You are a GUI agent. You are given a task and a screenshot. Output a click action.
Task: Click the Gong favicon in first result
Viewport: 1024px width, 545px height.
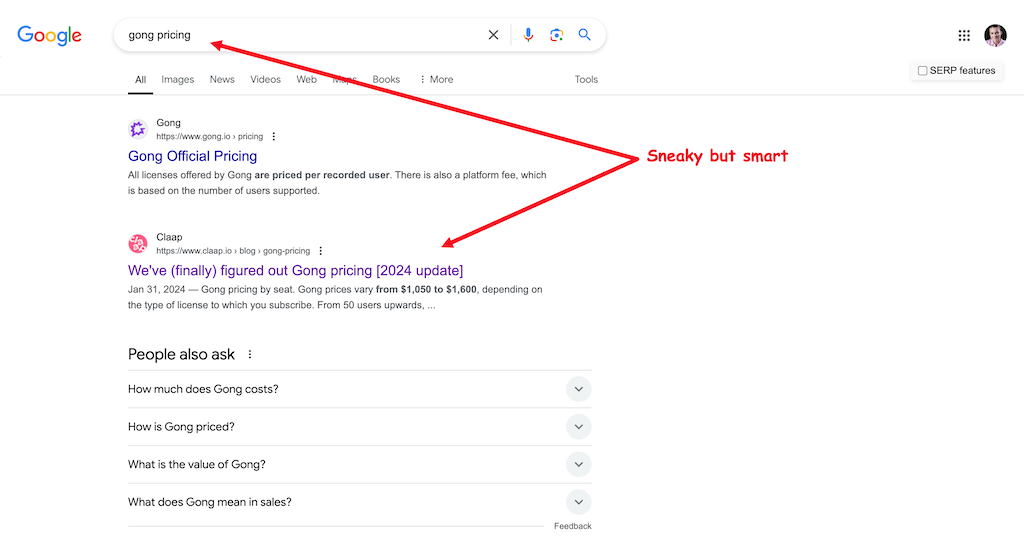138,129
